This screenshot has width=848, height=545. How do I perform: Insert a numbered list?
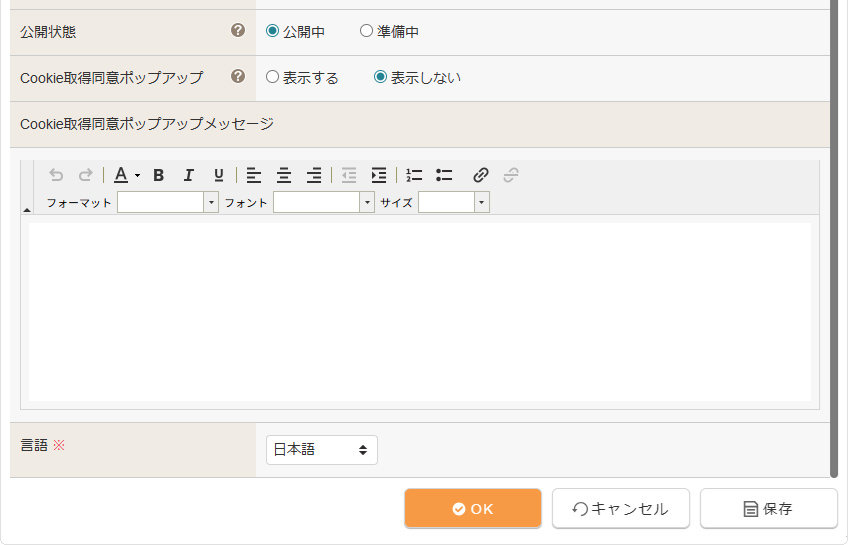pyautogui.click(x=414, y=175)
